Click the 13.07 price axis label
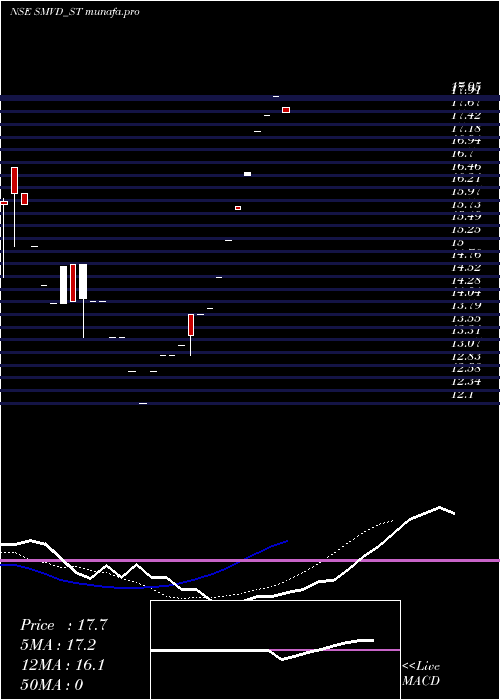 466,343
